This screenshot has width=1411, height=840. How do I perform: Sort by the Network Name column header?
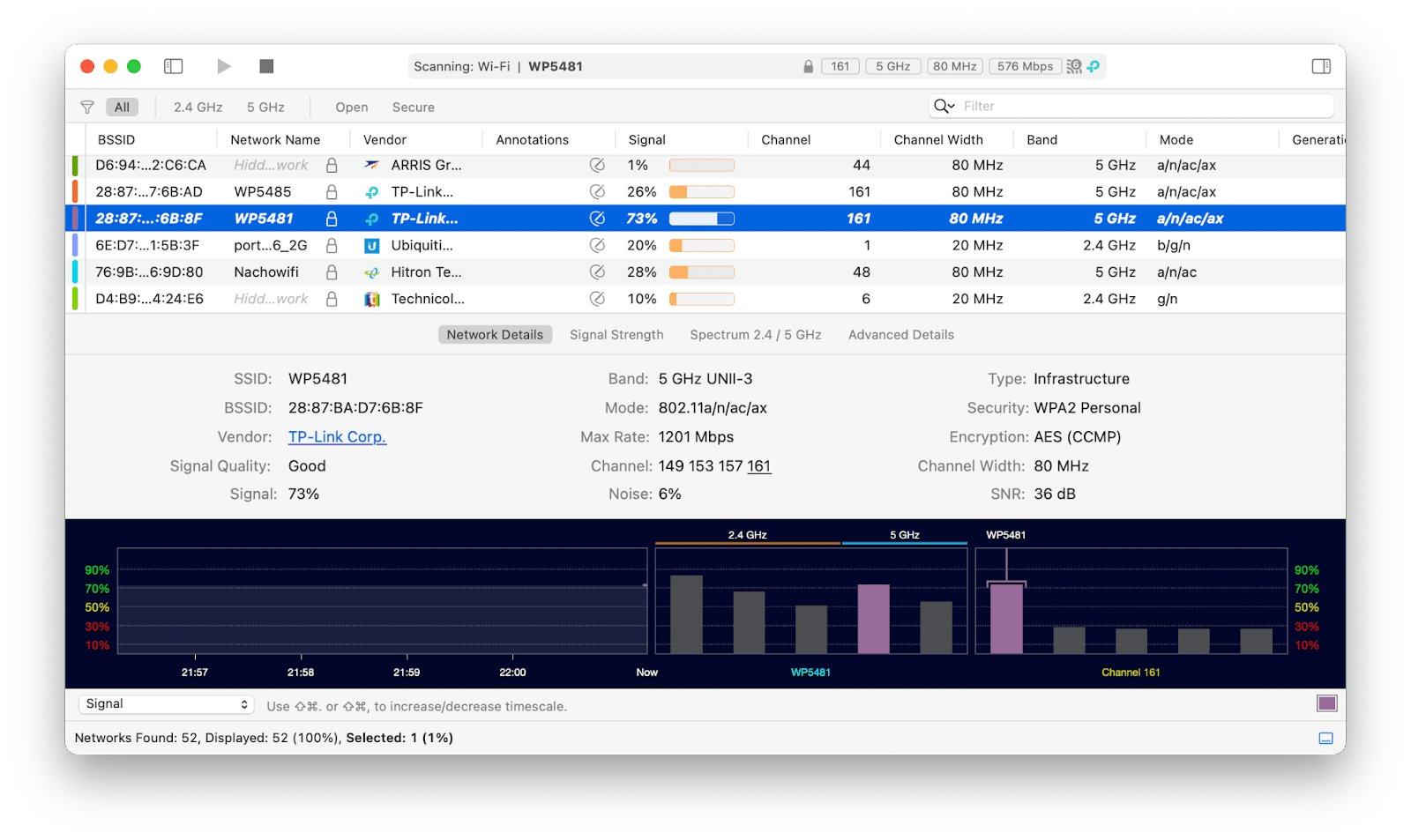pos(275,140)
